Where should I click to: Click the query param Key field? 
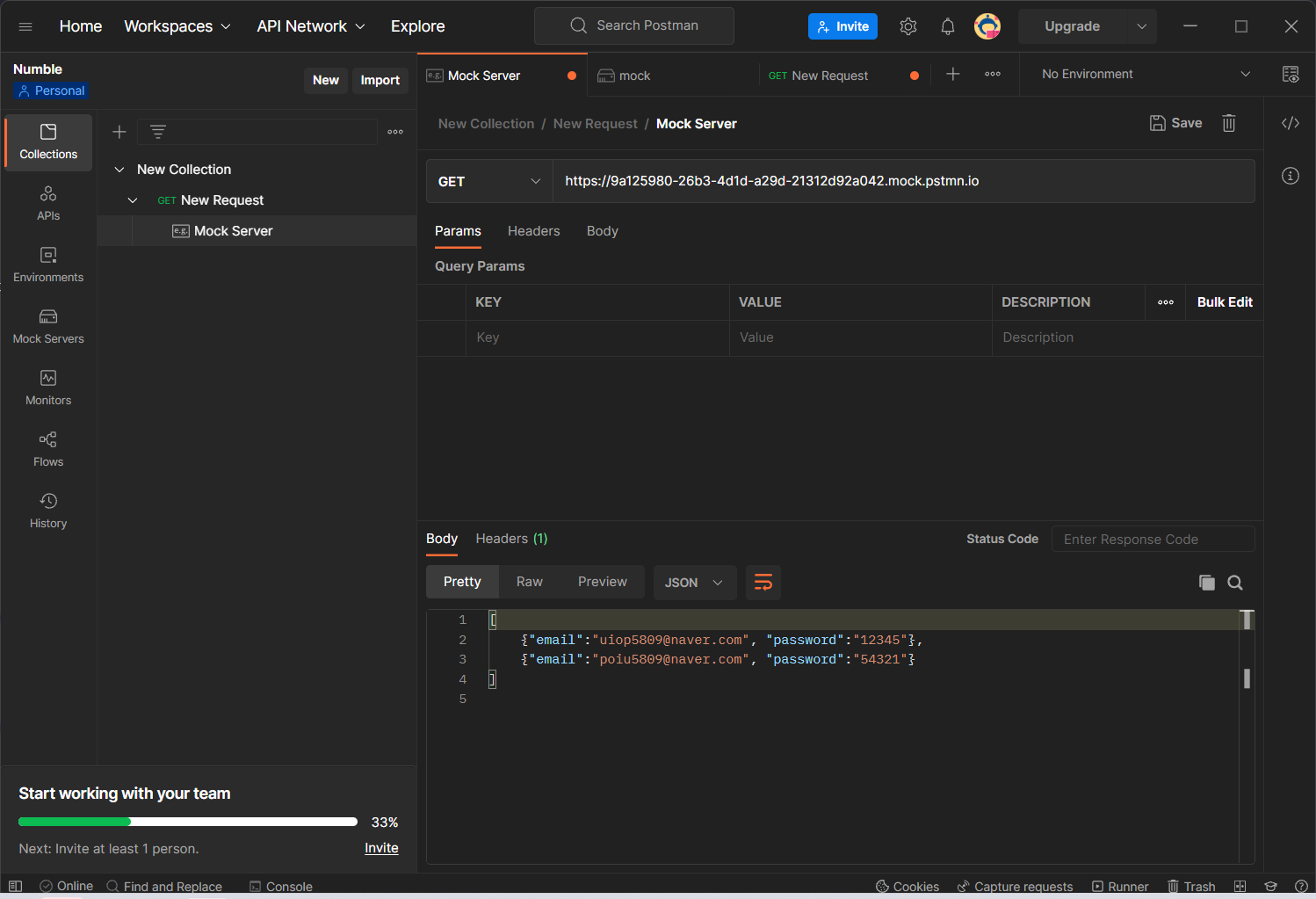pos(597,337)
